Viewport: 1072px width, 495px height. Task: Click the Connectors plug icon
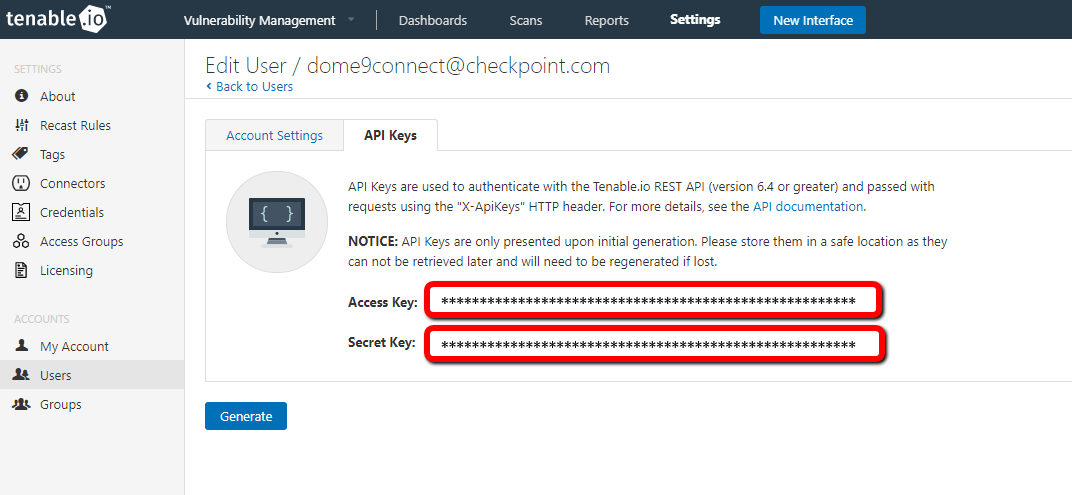21,183
